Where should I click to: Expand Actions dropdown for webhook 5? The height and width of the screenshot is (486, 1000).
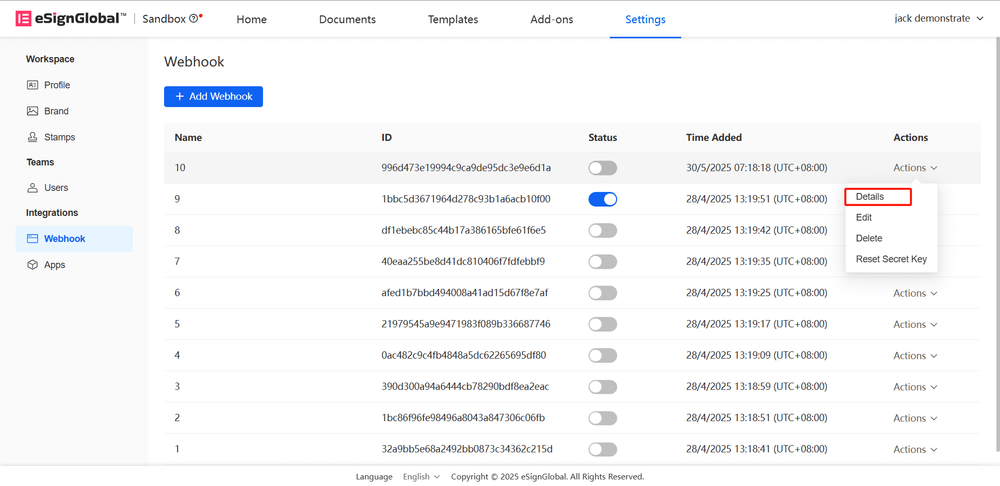(x=915, y=324)
